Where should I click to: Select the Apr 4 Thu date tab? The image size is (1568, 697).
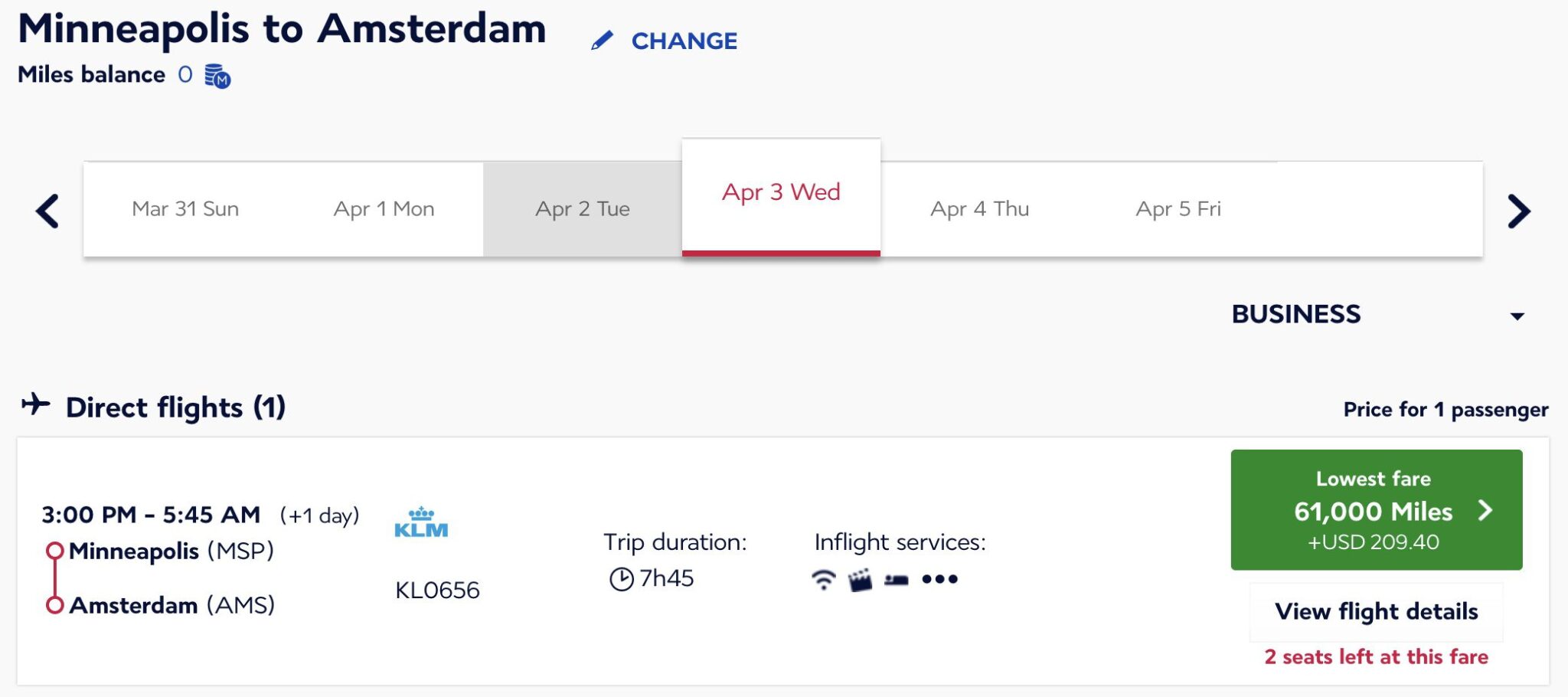[x=979, y=209]
